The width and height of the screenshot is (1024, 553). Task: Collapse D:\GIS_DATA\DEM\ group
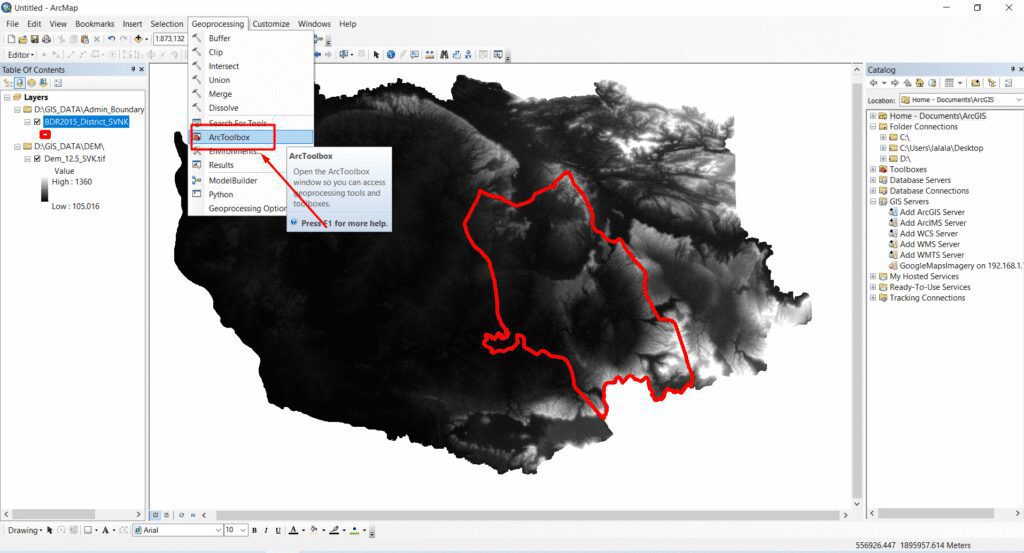click(x=18, y=147)
